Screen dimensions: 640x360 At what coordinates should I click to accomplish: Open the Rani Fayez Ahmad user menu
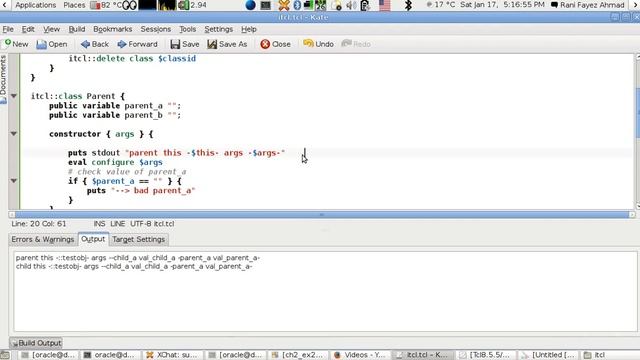pyautogui.click(x=588, y=5)
